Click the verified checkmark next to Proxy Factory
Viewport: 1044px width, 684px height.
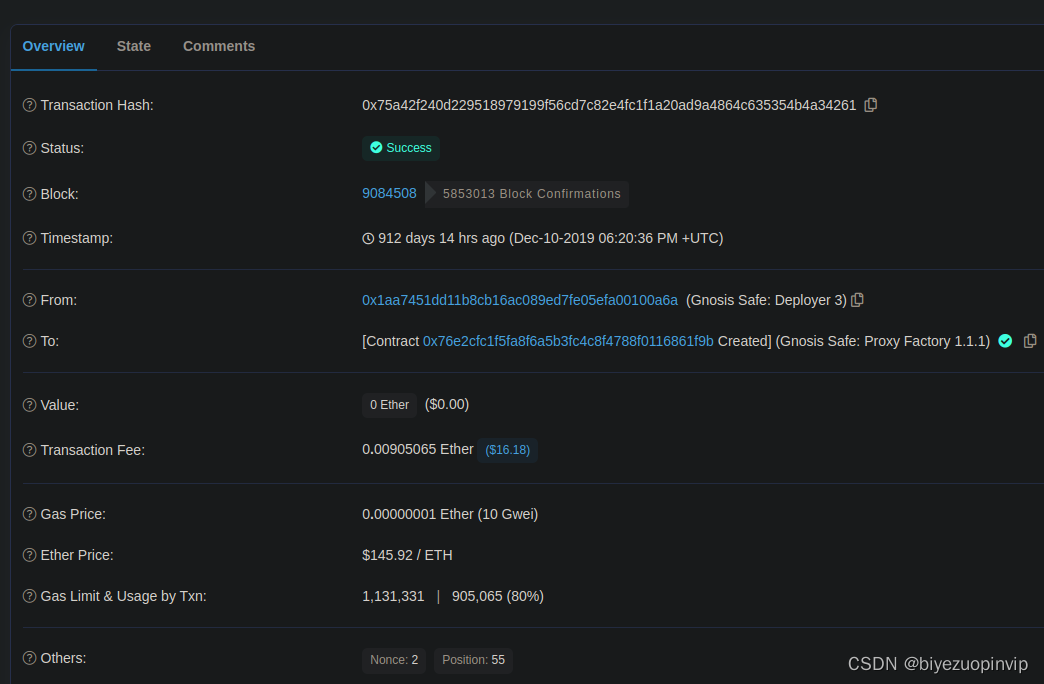tap(1005, 341)
